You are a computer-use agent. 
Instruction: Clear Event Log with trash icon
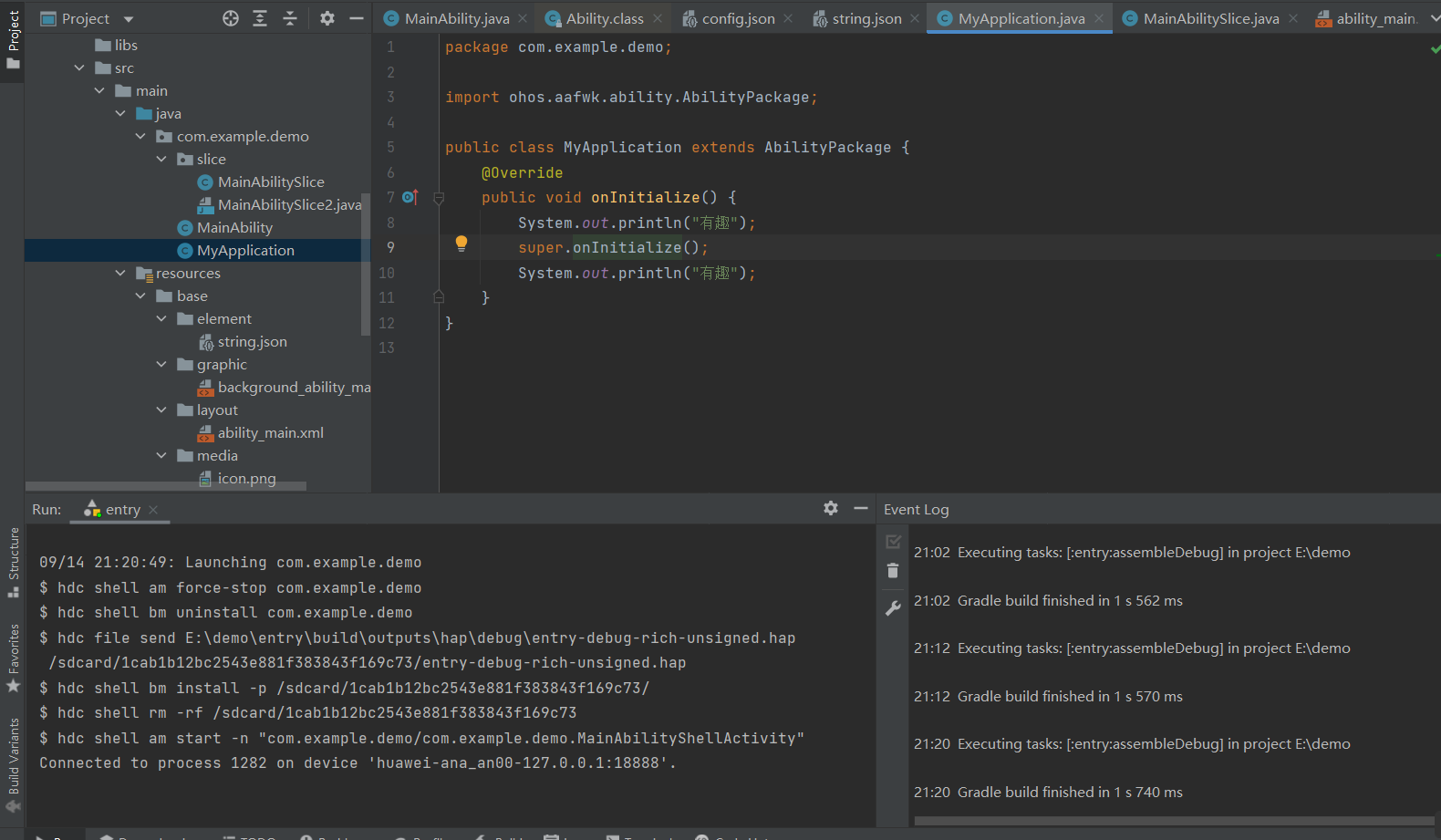pyautogui.click(x=893, y=571)
